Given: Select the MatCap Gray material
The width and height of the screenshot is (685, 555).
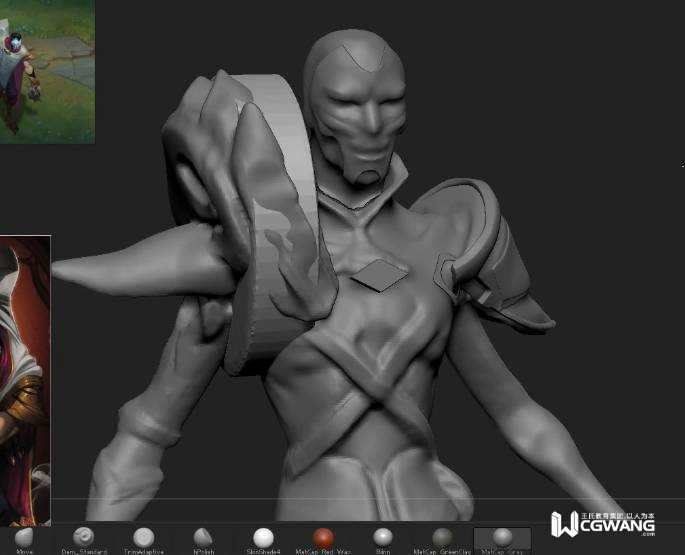Looking at the screenshot, I should pyautogui.click(x=502, y=540).
